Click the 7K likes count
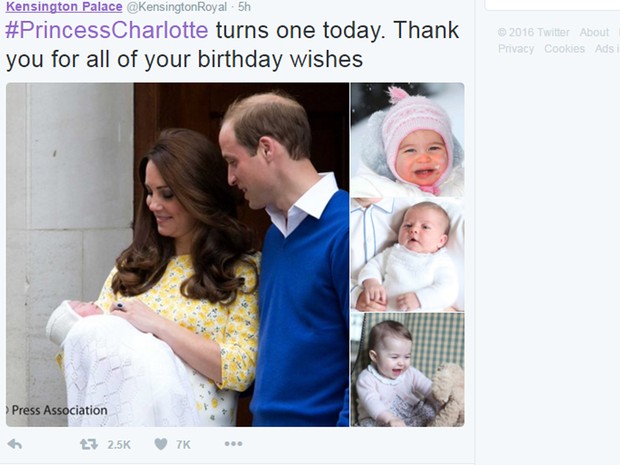Image resolution: width=620 pixels, height=465 pixels. 183,445
